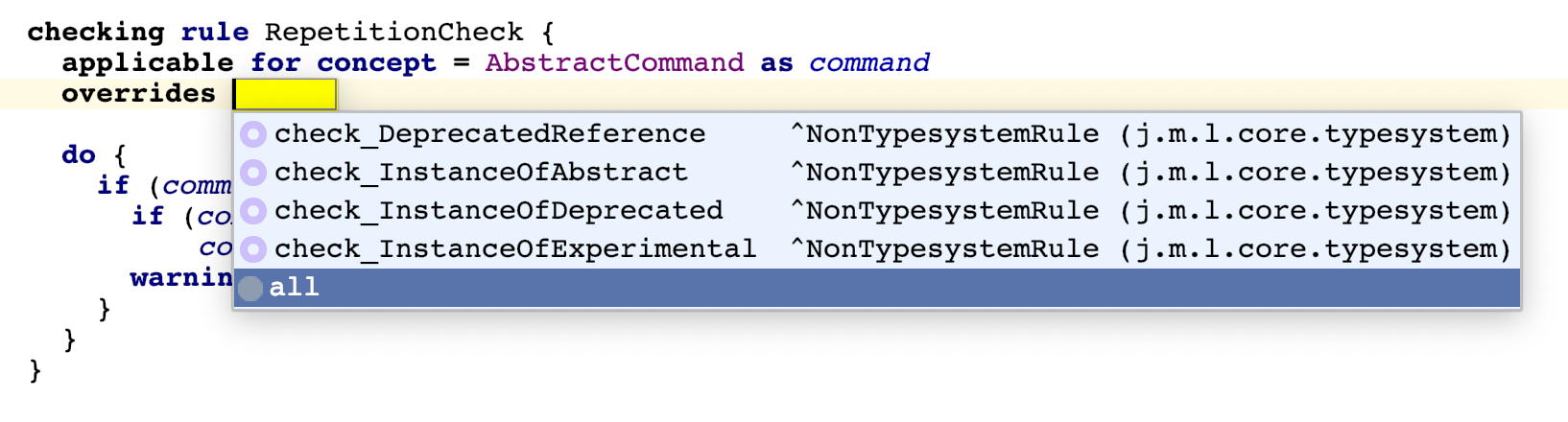Choose check_InstanceOfAbstract from the completion list
The image size is (1568, 422).
481,173
